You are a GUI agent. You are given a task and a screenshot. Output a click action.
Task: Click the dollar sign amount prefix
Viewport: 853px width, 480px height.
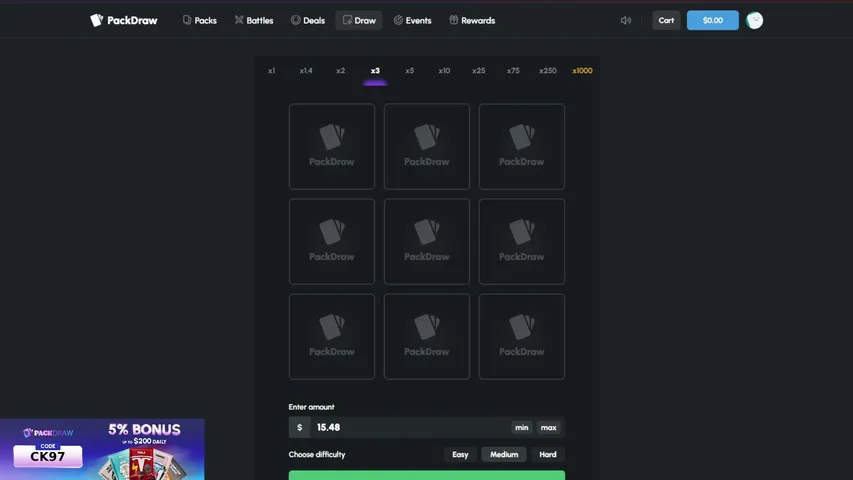click(x=299, y=427)
